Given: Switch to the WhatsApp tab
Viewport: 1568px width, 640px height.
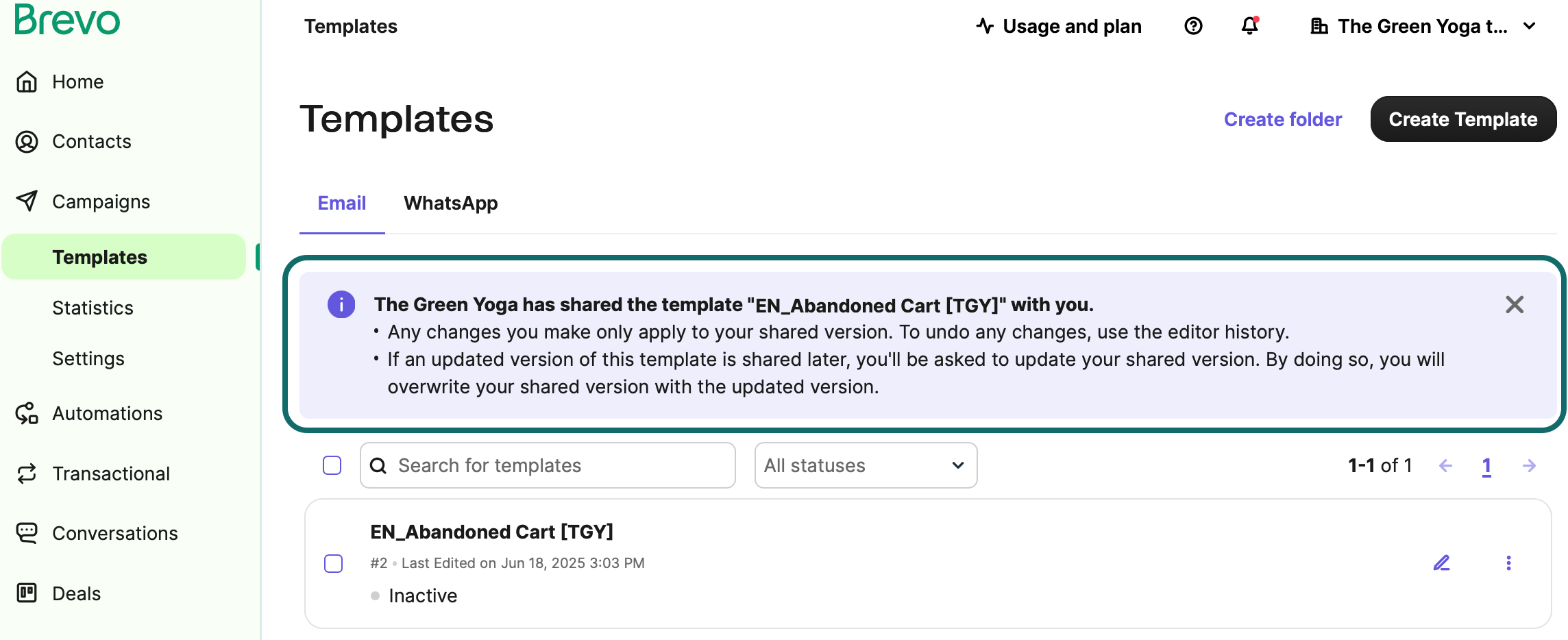Looking at the screenshot, I should pyautogui.click(x=451, y=204).
